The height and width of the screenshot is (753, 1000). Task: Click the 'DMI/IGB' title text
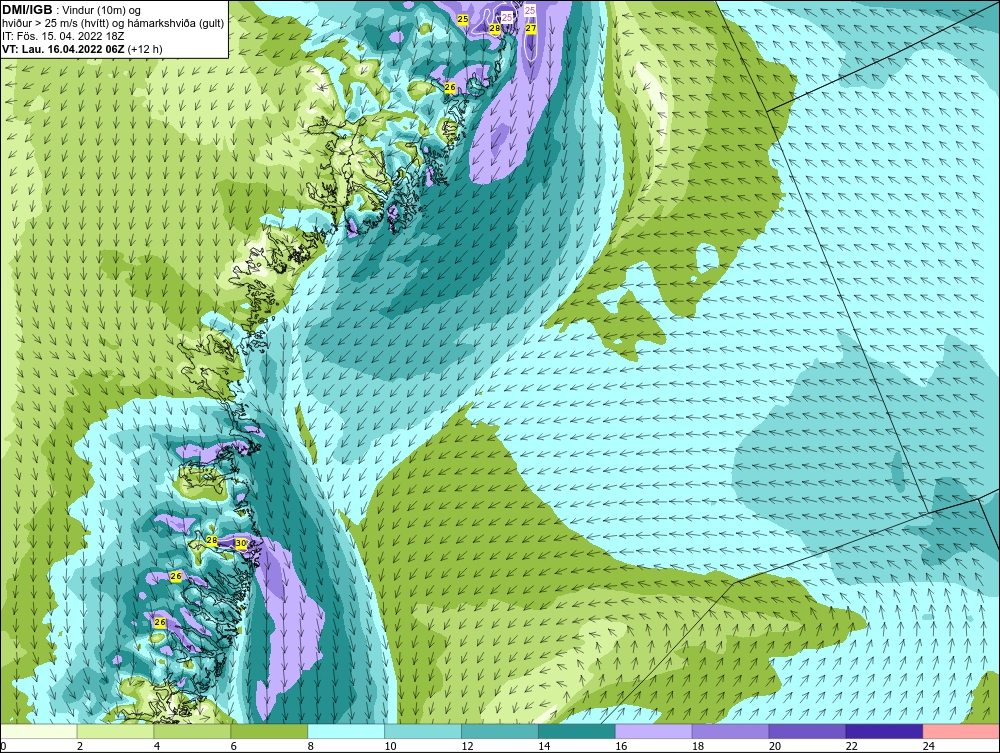click(27, 10)
